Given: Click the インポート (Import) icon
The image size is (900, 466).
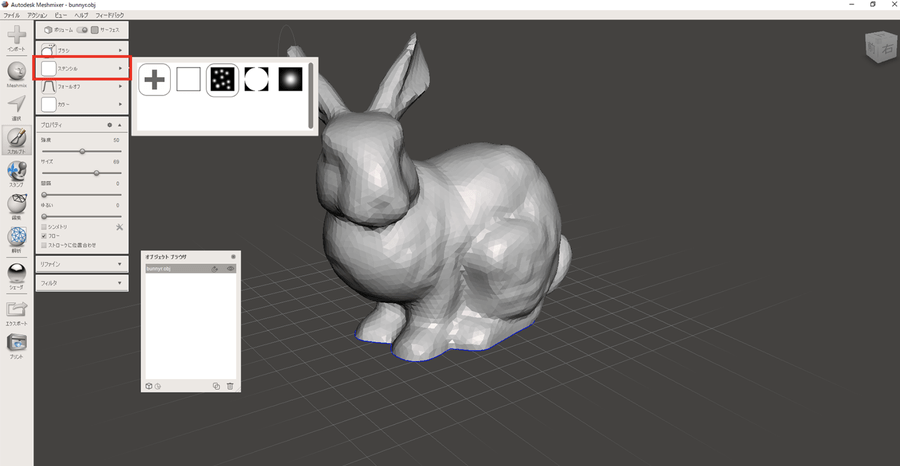Looking at the screenshot, I should [x=16, y=37].
